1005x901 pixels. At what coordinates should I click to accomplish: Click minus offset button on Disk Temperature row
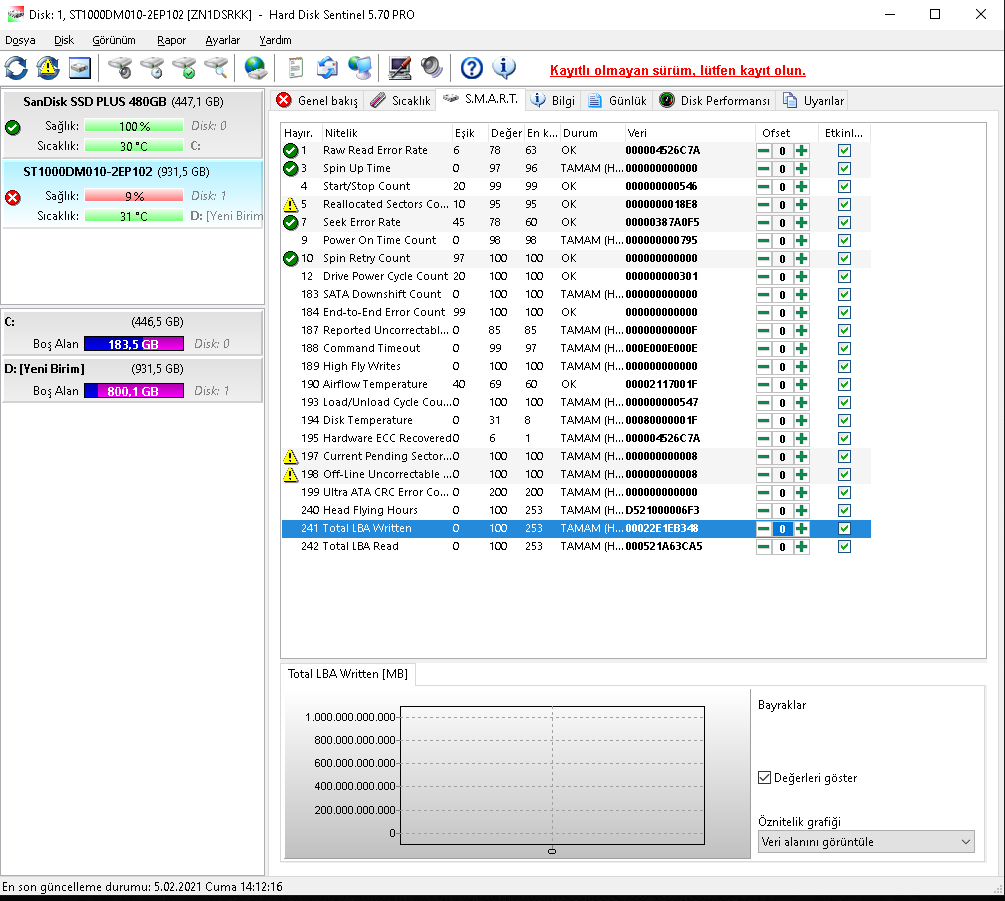pyautogui.click(x=763, y=420)
